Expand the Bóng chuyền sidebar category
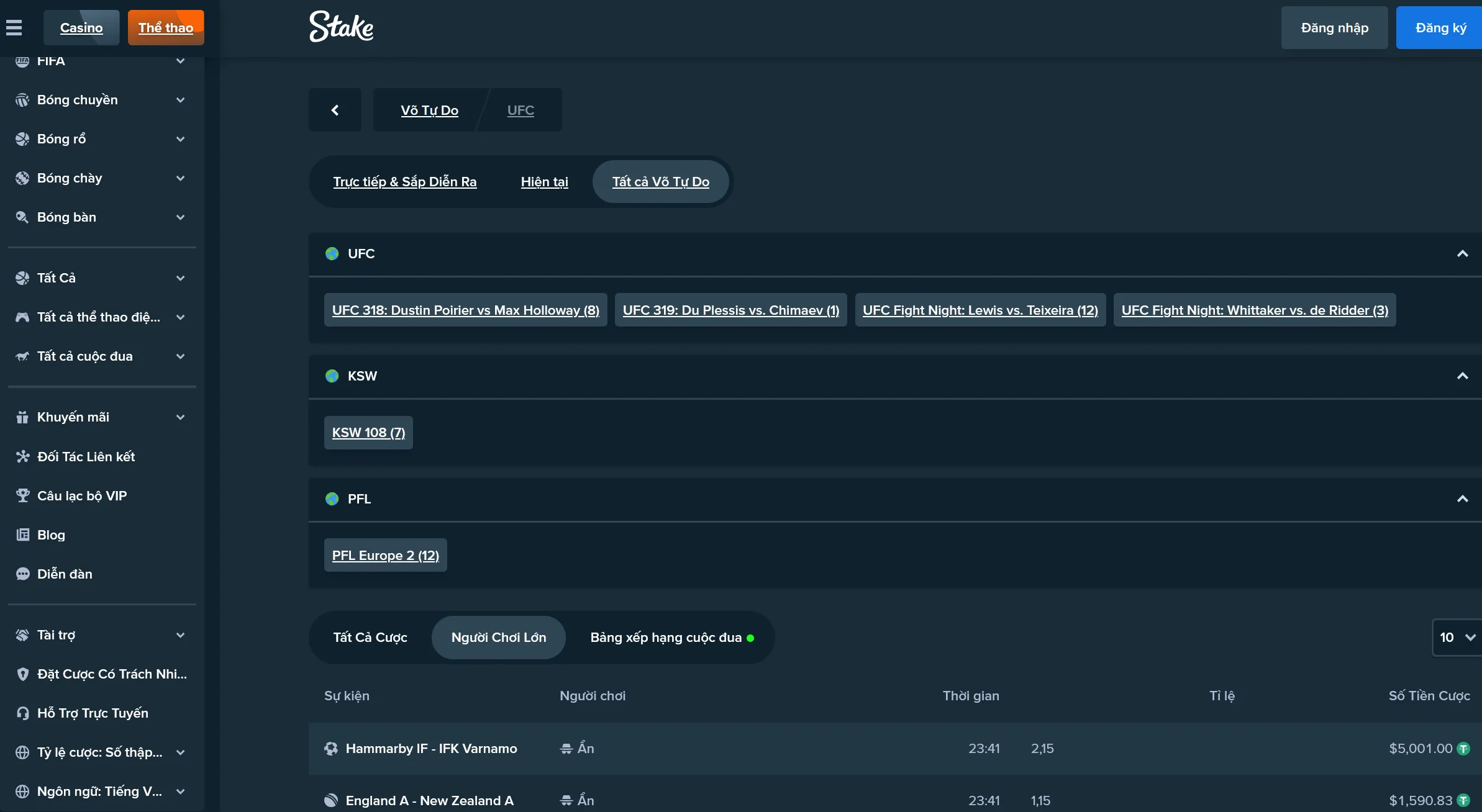The image size is (1482, 812). tap(180, 100)
